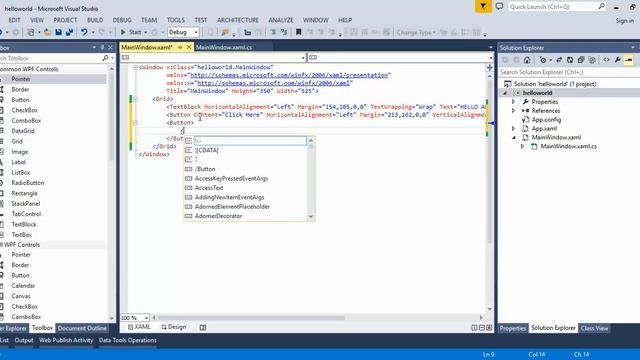This screenshot has width=640, height=360.
Task: Click the Undo arrow icon
Action: tap(84, 32)
